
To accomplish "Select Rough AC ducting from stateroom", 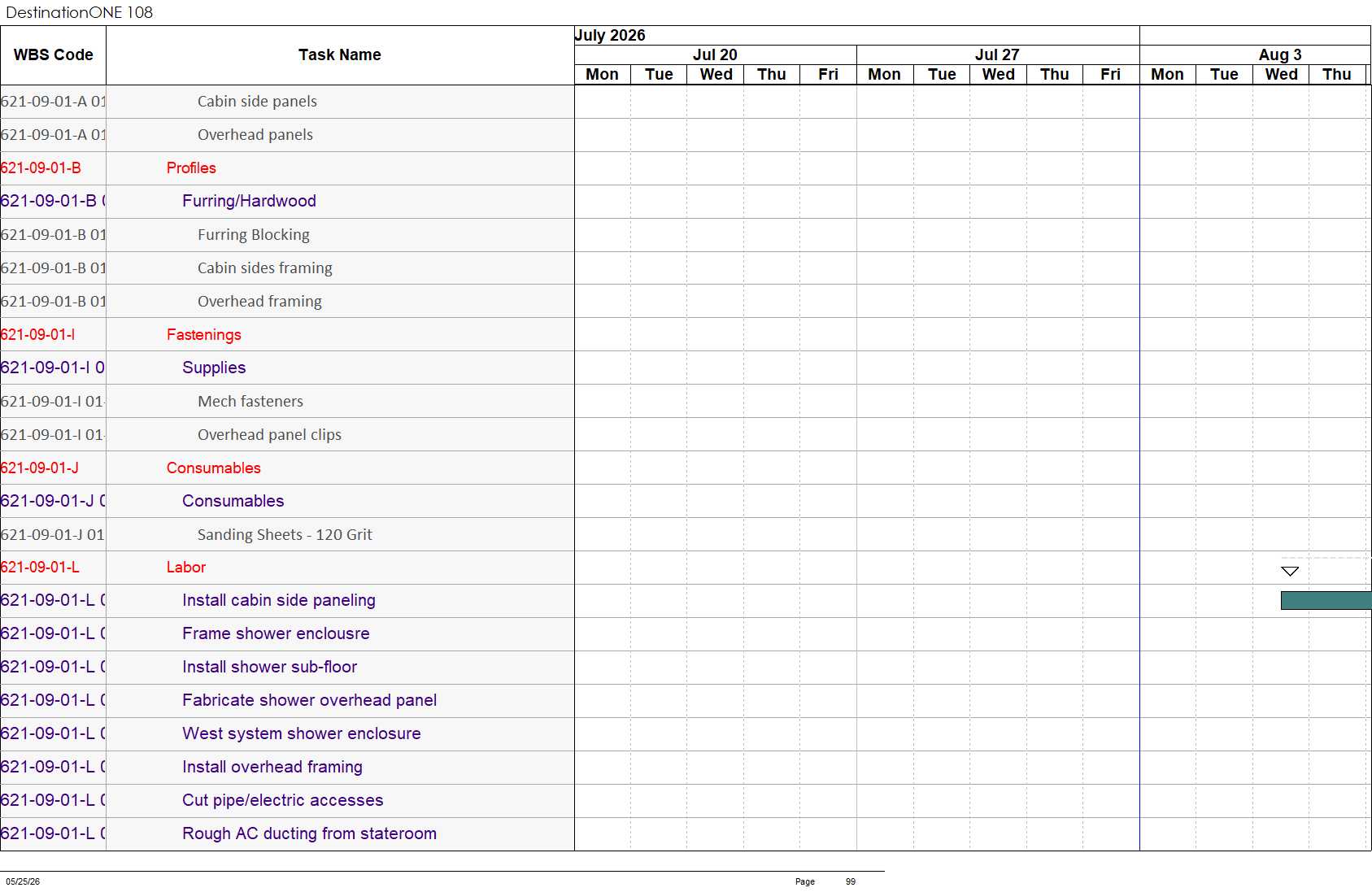I will pos(309,833).
